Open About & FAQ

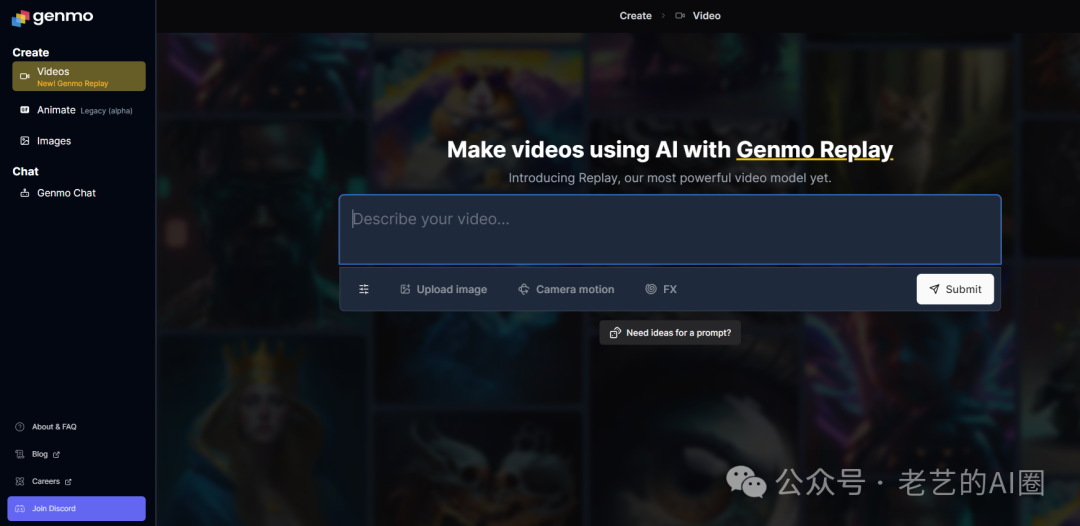click(46, 427)
